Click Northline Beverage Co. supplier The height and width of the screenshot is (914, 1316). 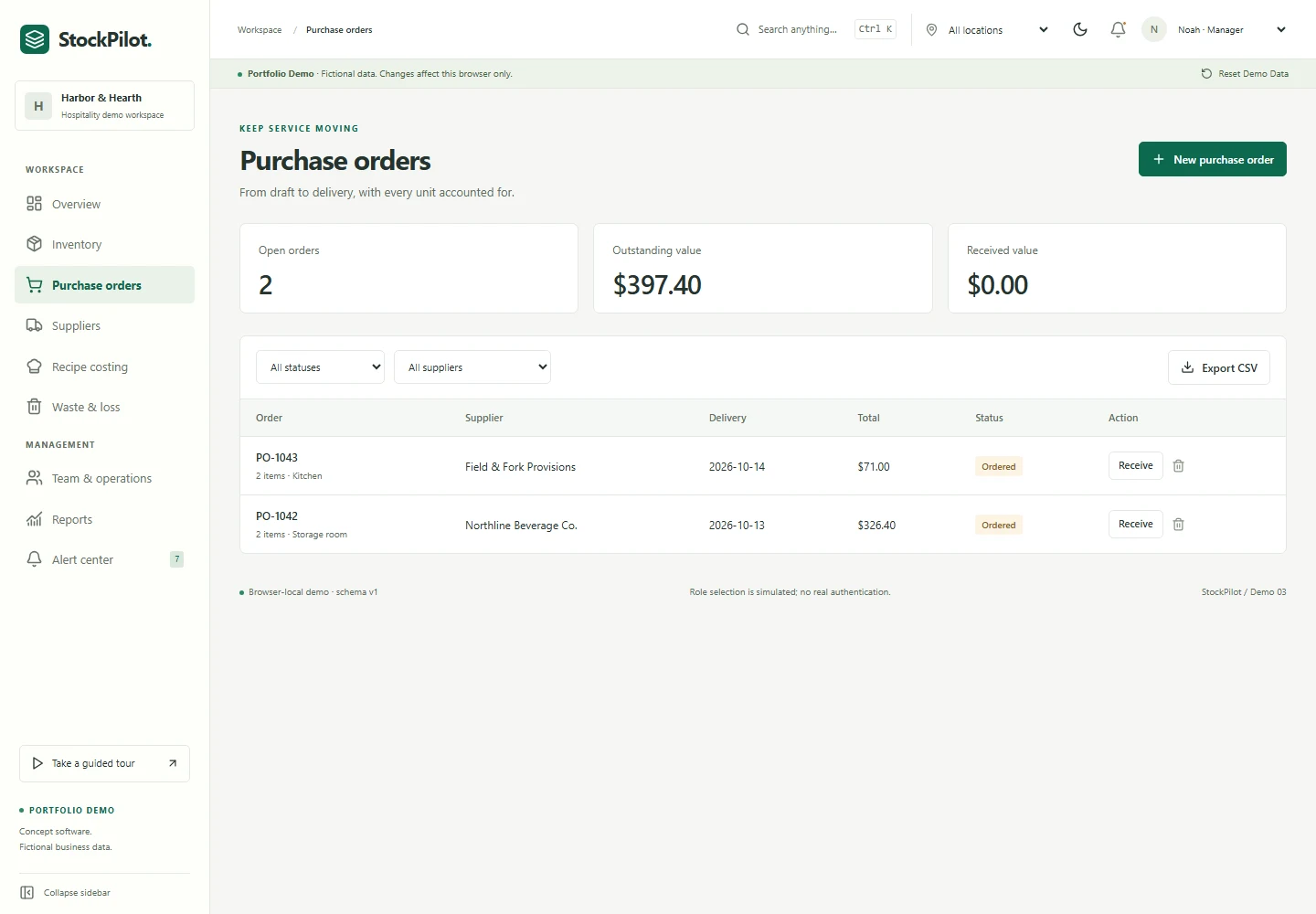(521, 526)
